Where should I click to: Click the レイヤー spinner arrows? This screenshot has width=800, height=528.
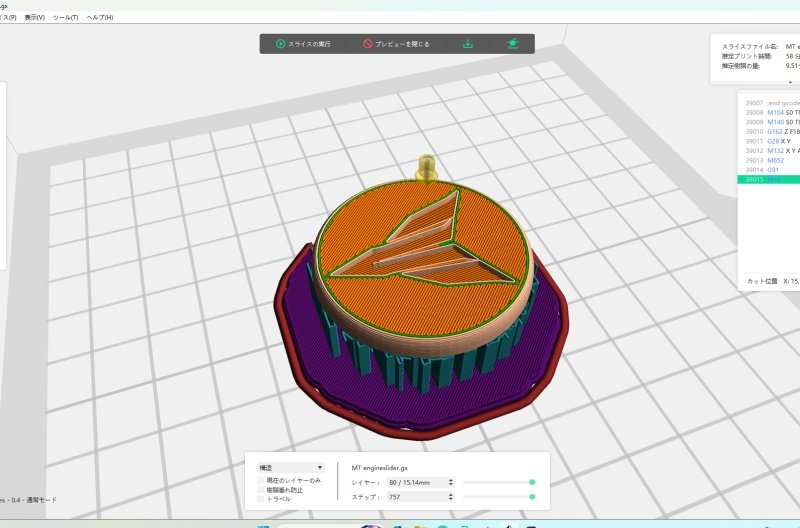pyautogui.click(x=451, y=482)
